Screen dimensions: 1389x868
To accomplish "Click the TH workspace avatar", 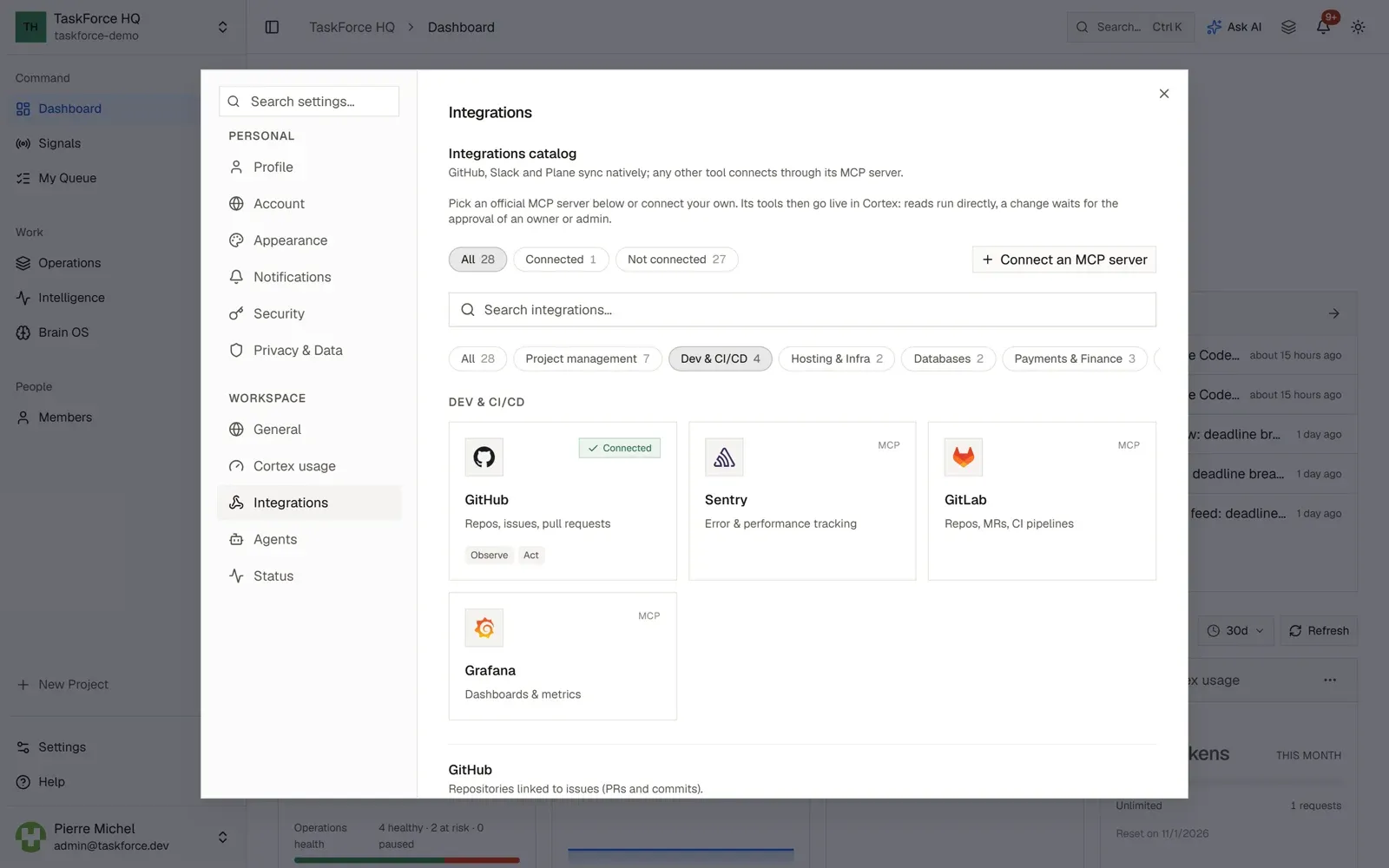I will [30, 27].
